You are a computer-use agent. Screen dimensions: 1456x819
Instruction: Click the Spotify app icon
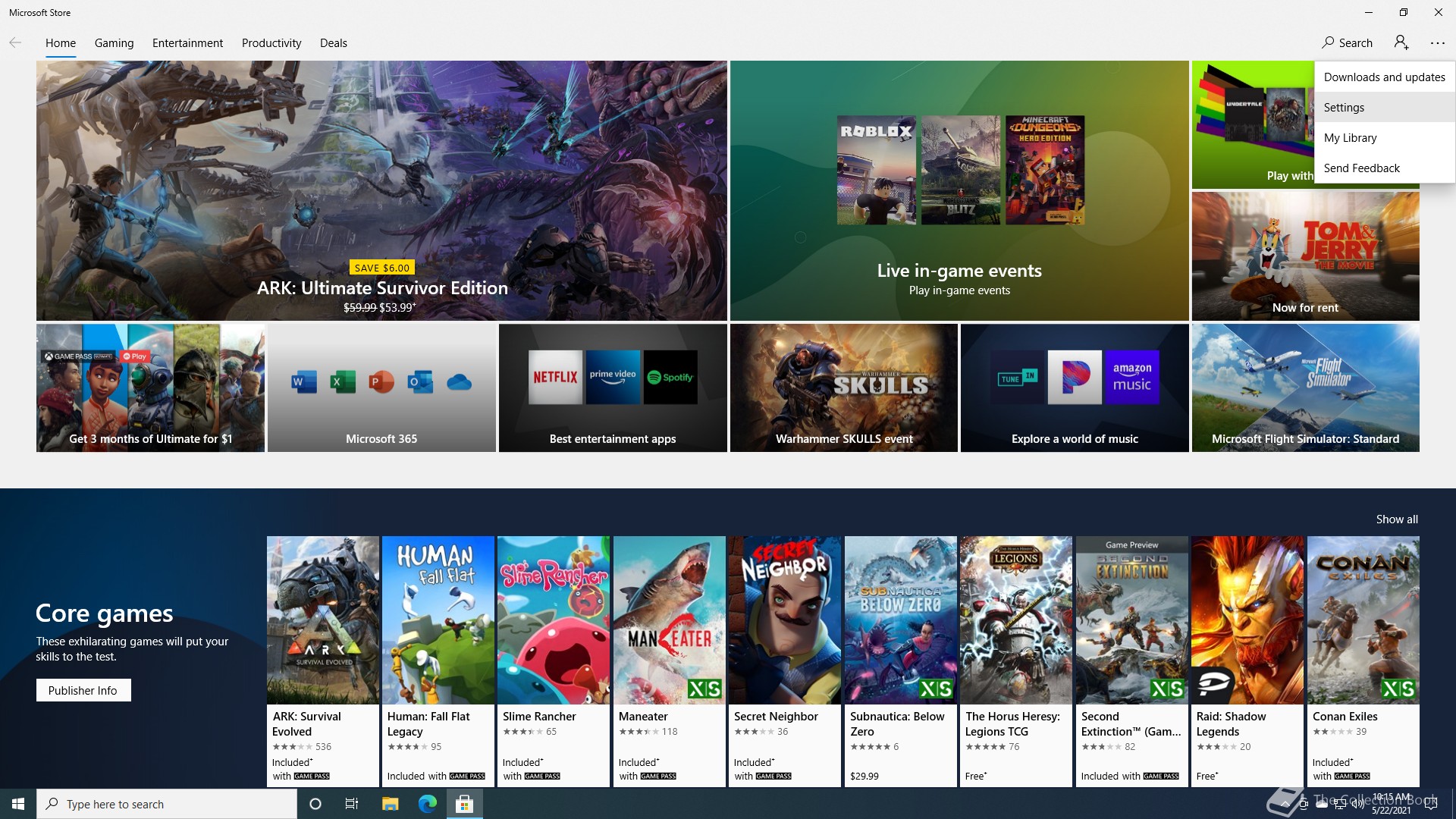click(670, 377)
